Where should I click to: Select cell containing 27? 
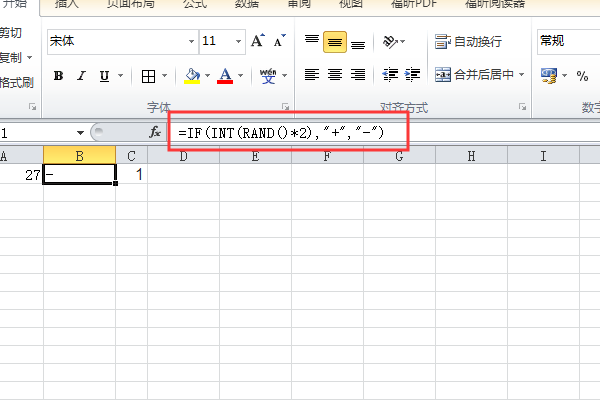tap(21, 175)
